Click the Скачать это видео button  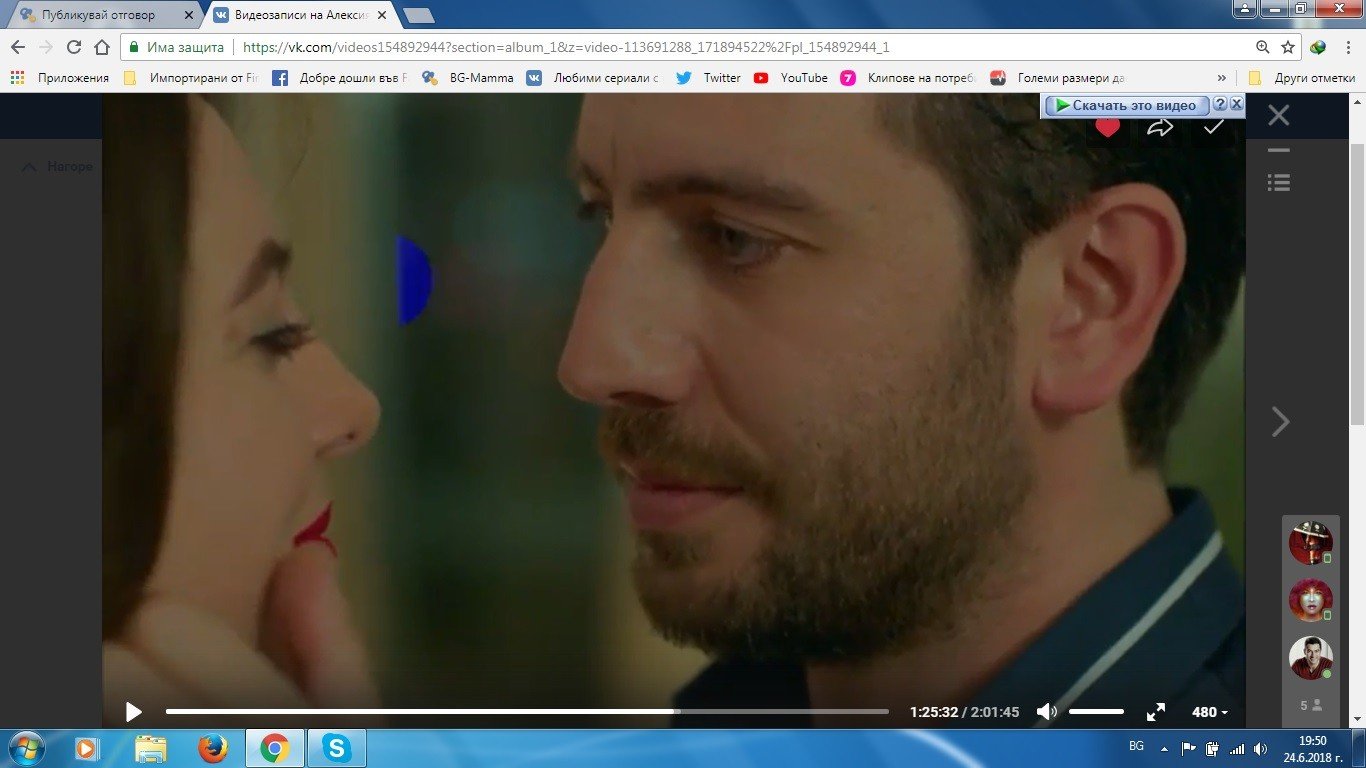(1127, 105)
